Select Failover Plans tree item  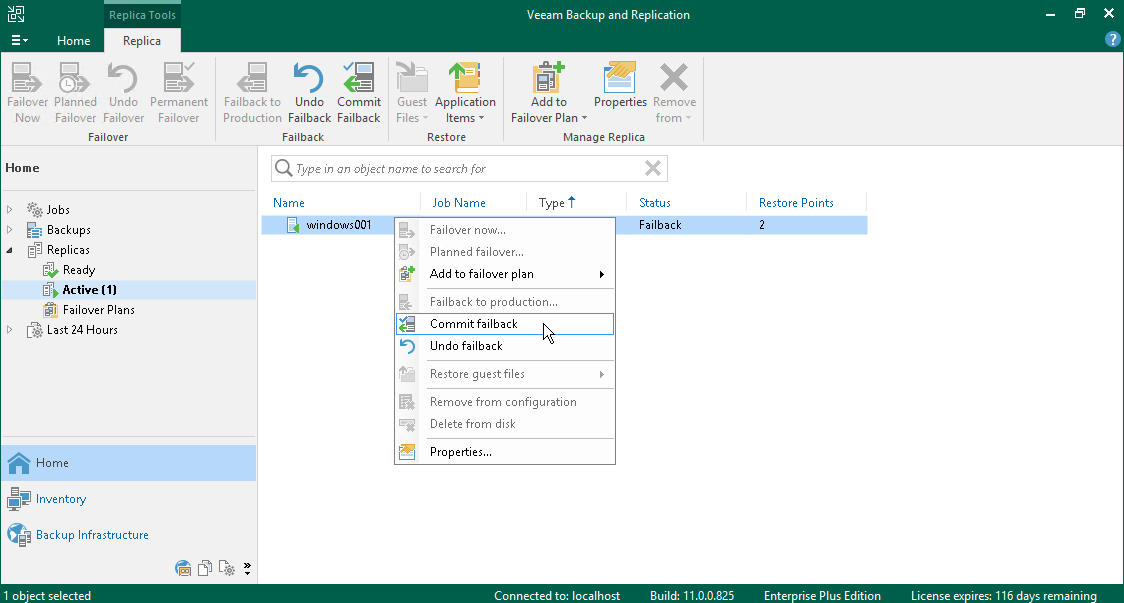pos(98,310)
